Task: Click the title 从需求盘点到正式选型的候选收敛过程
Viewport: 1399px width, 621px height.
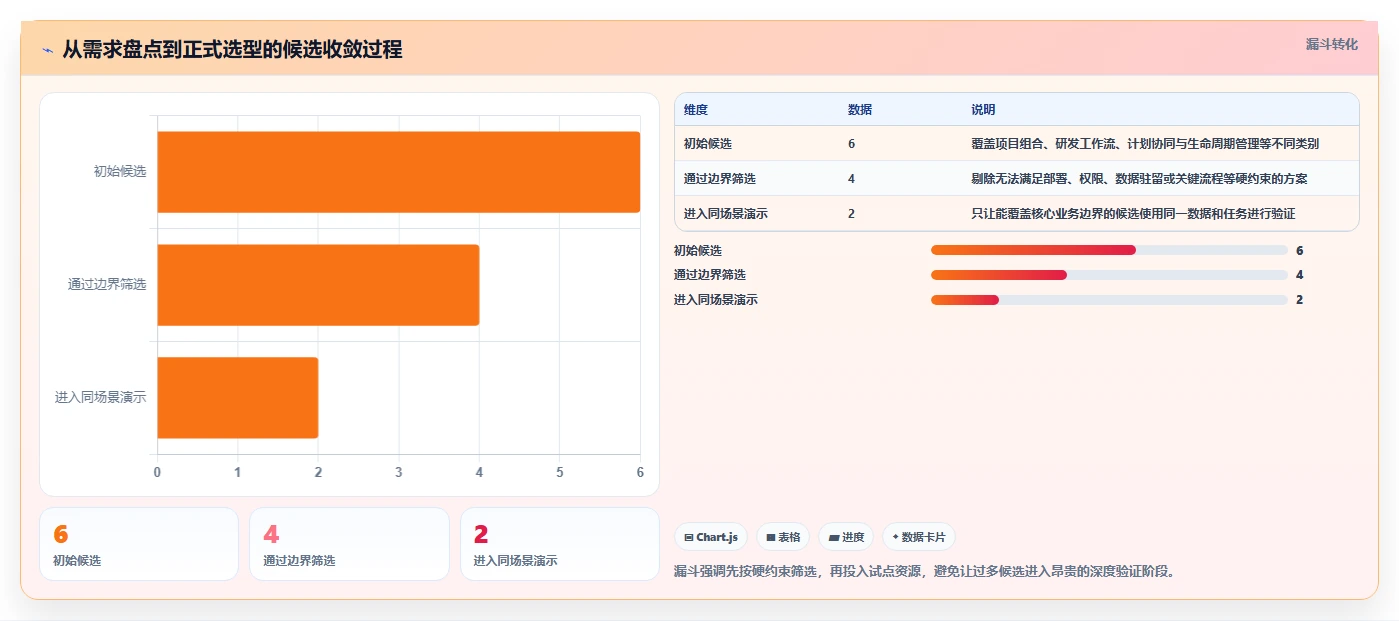Action: 232,49
